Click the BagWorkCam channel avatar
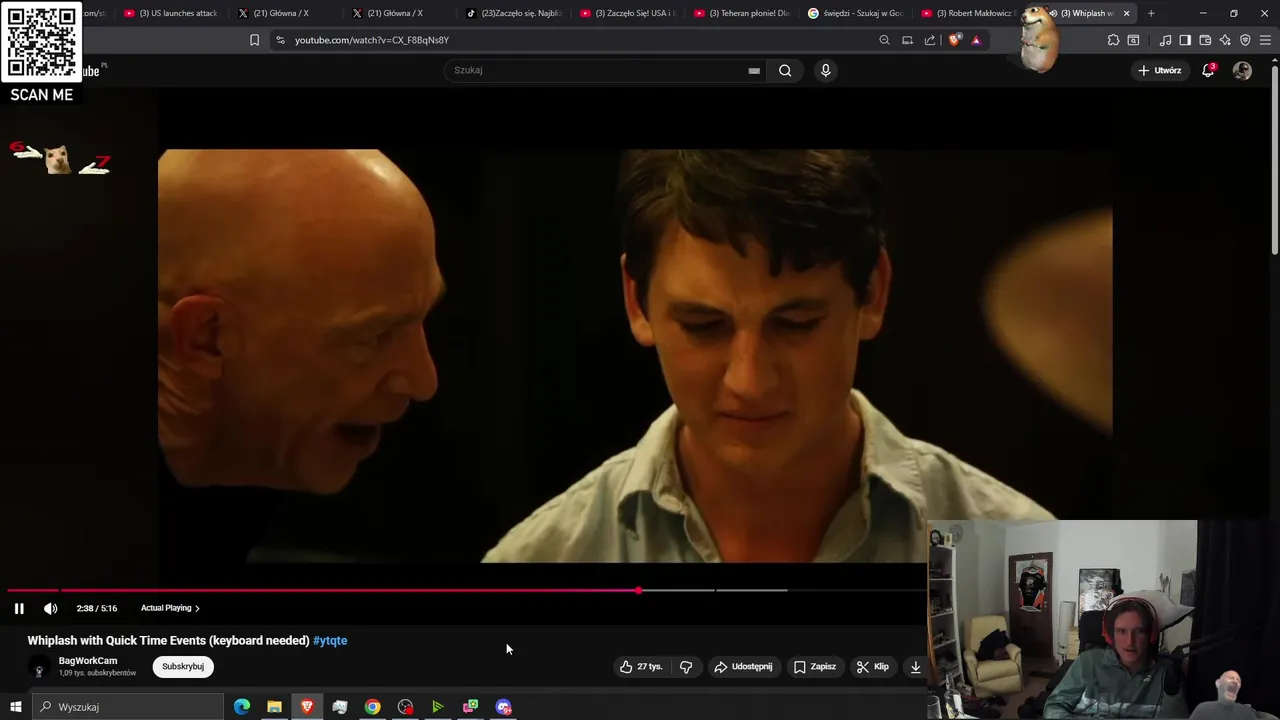The height and width of the screenshot is (720, 1280). 39,668
